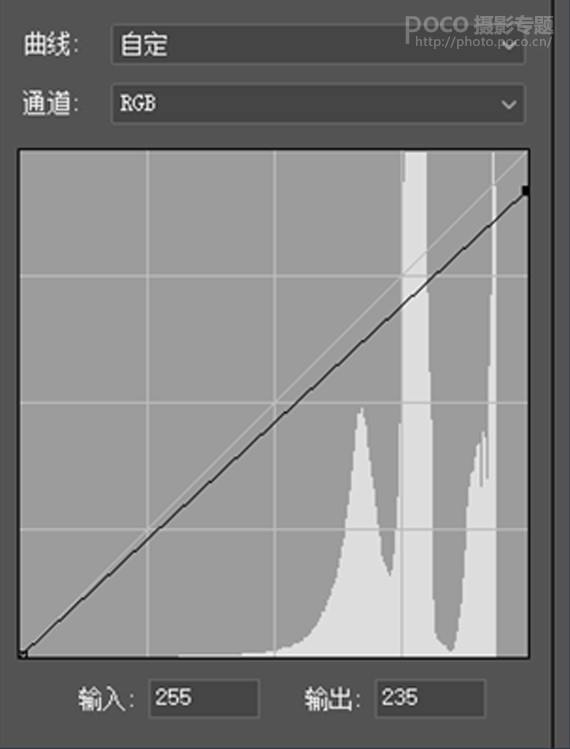Viewport: 570px width, 749px height.
Task: Click the left medium histogram peak
Action: tap(362, 525)
